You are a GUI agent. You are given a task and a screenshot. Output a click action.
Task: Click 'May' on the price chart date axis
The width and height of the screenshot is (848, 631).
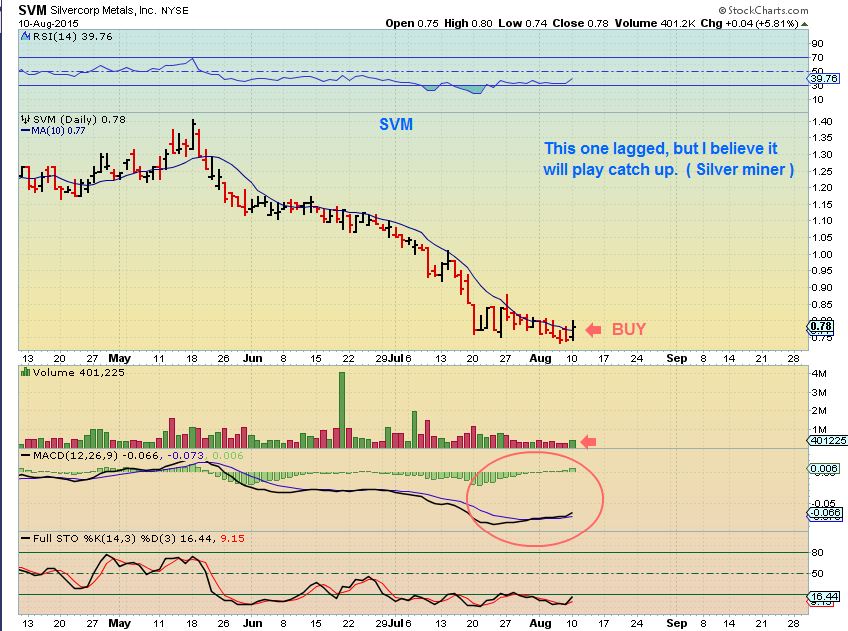click(x=120, y=358)
